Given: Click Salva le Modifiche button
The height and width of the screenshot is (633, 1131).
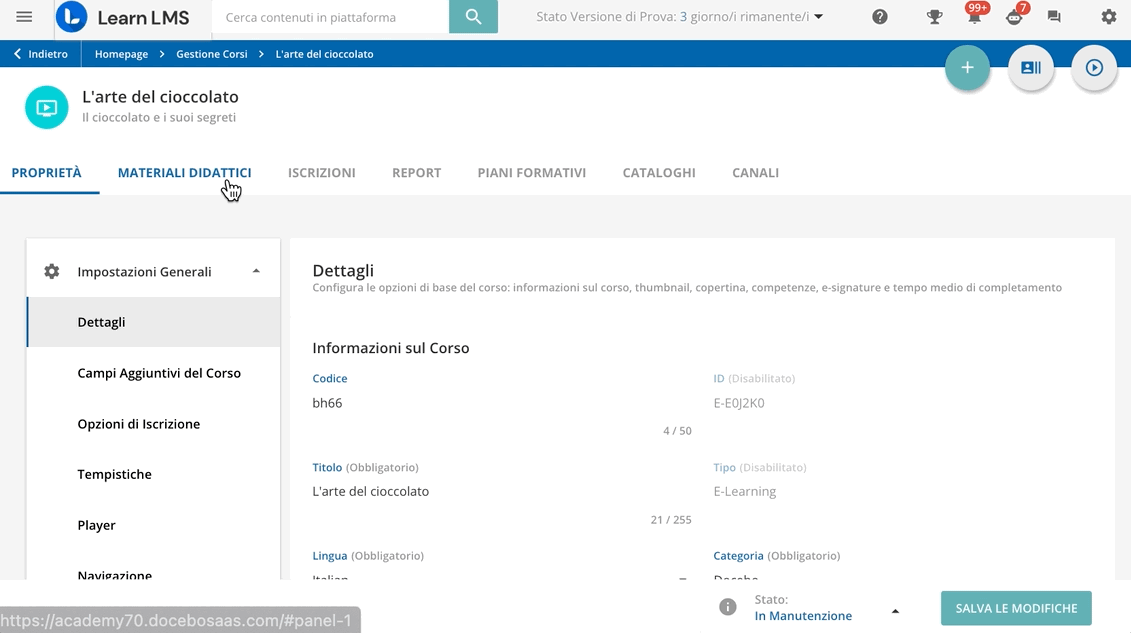Looking at the screenshot, I should (x=1016, y=608).
